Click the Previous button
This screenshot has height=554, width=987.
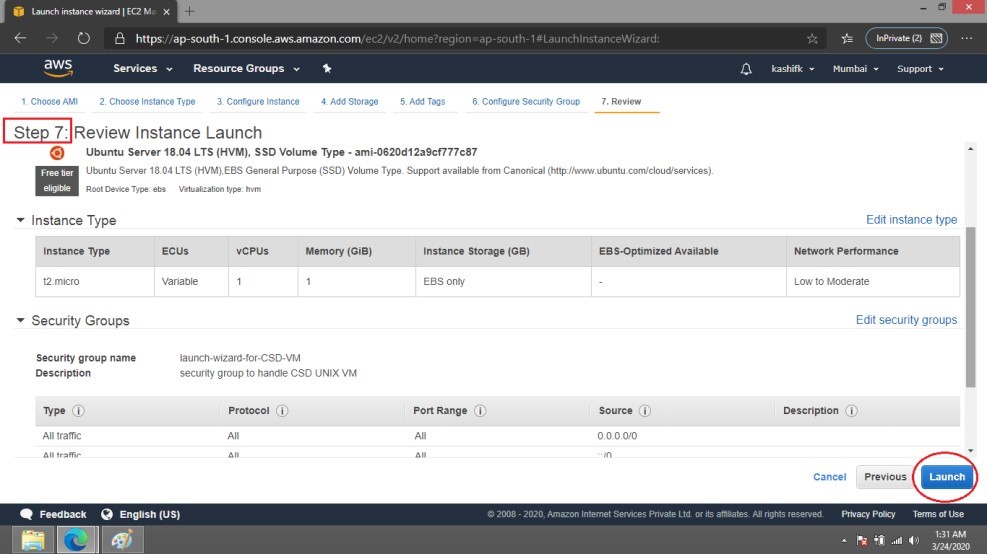click(885, 477)
